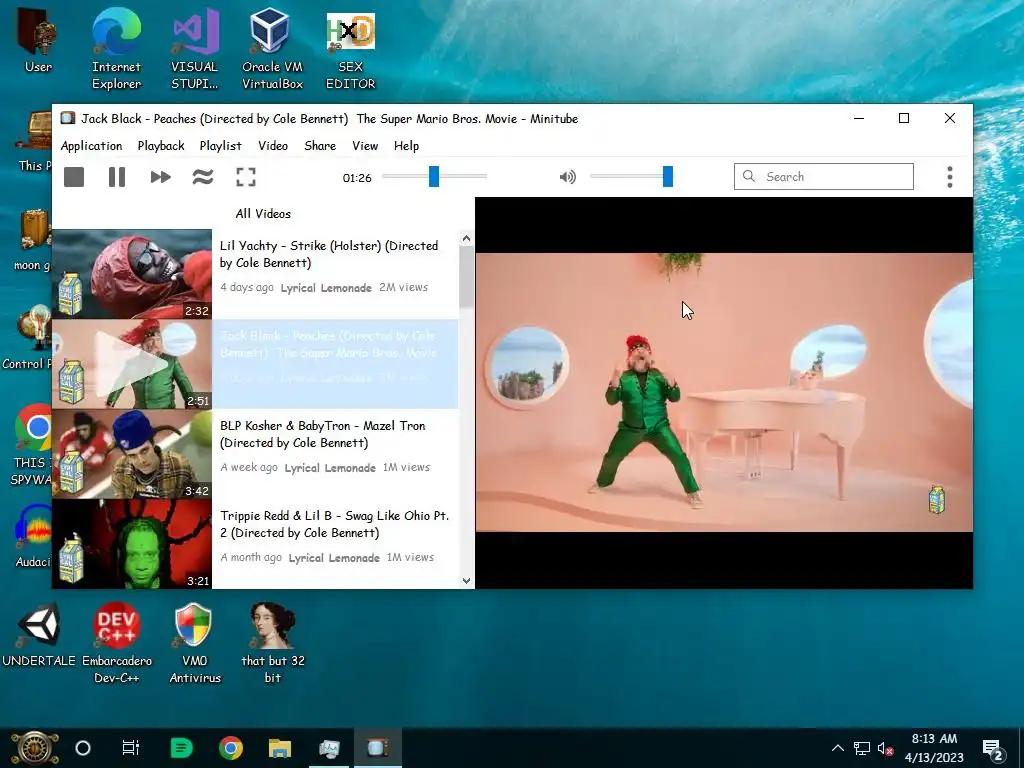Open the Video menu
Screen dimensions: 1024x768
(x=272, y=146)
